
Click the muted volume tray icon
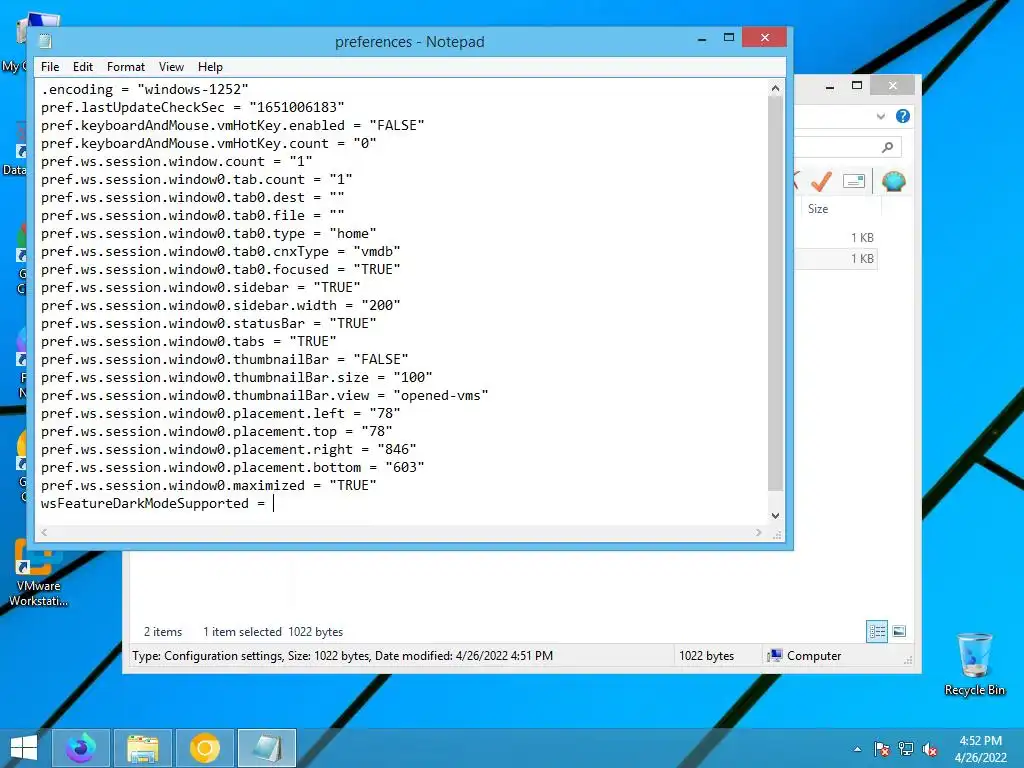pos(930,749)
